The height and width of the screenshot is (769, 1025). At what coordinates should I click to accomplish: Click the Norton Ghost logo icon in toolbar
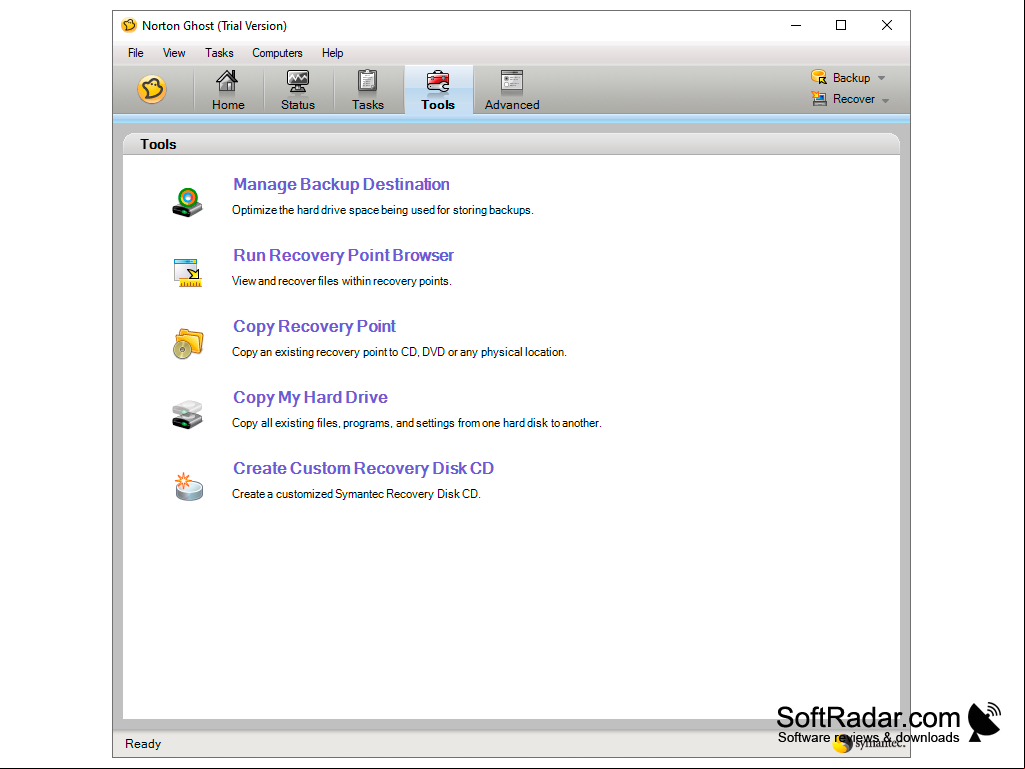152,90
